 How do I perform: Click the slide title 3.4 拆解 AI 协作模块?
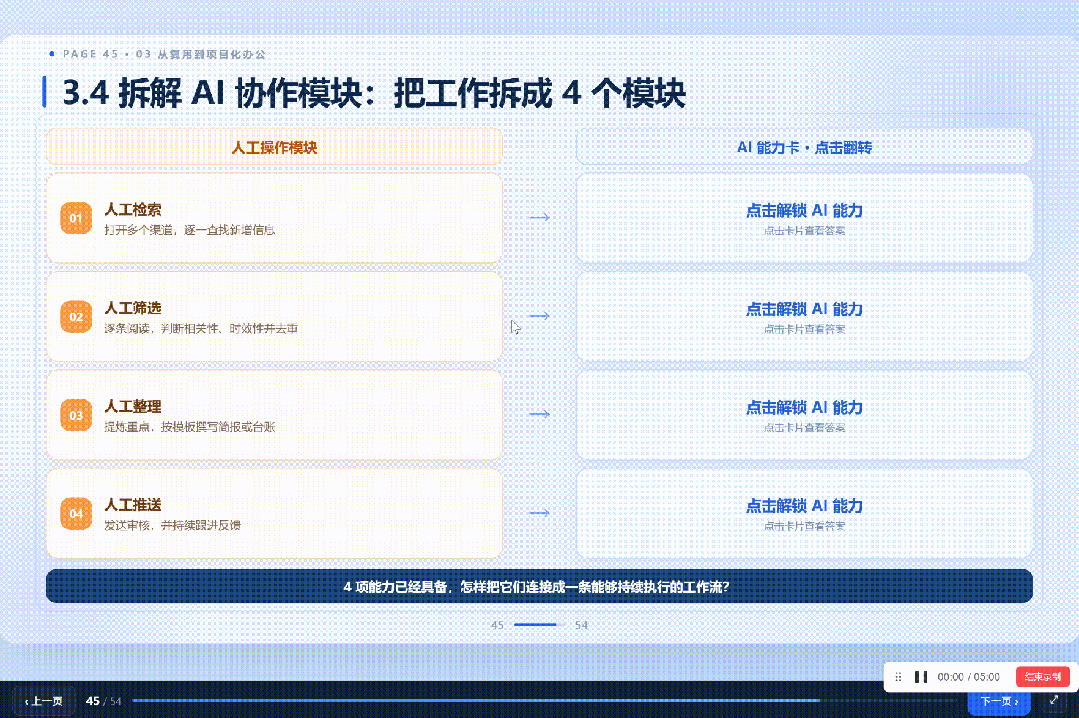pos(374,93)
